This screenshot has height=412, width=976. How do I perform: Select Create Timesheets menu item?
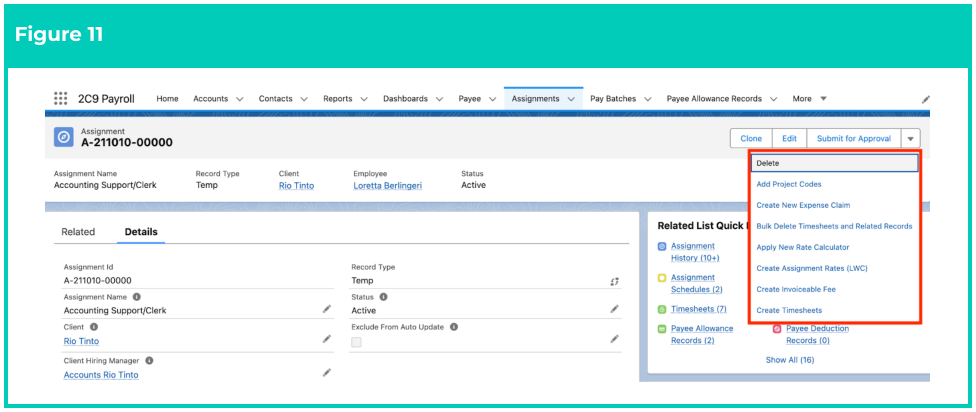pyautogui.click(x=789, y=310)
